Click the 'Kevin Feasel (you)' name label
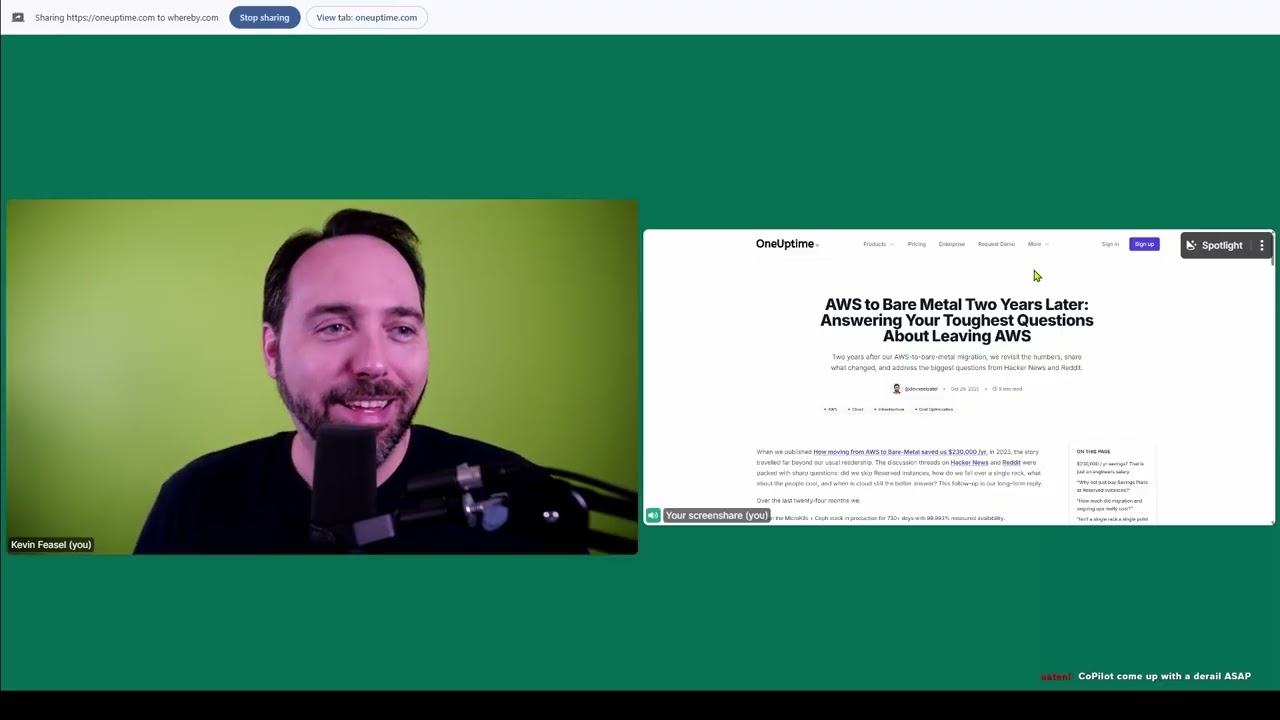 point(51,545)
